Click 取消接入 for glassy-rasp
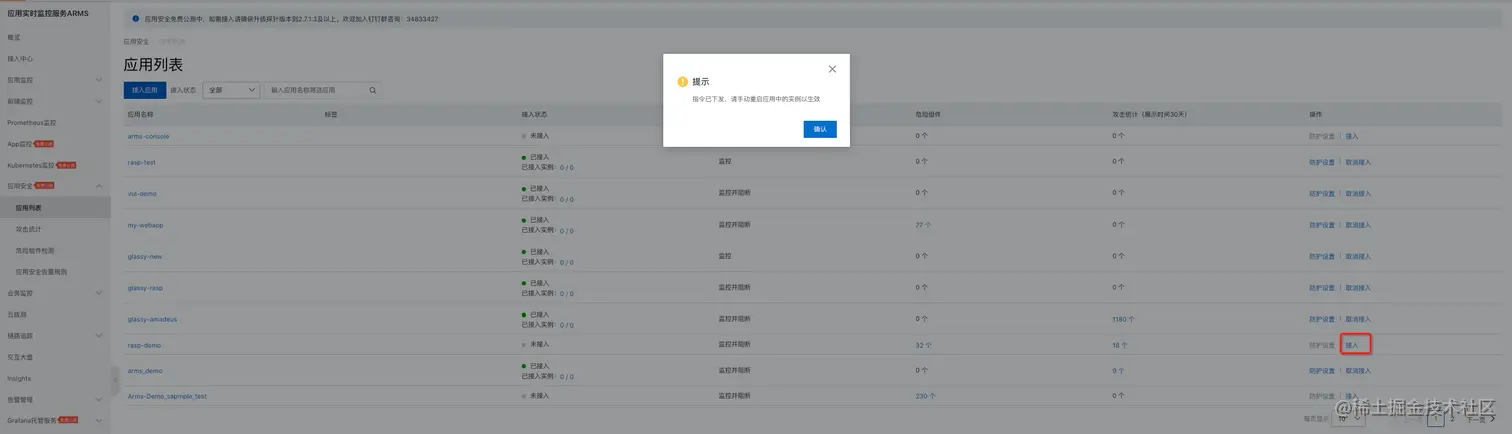1512x434 pixels. click(x=1358, y=288)
